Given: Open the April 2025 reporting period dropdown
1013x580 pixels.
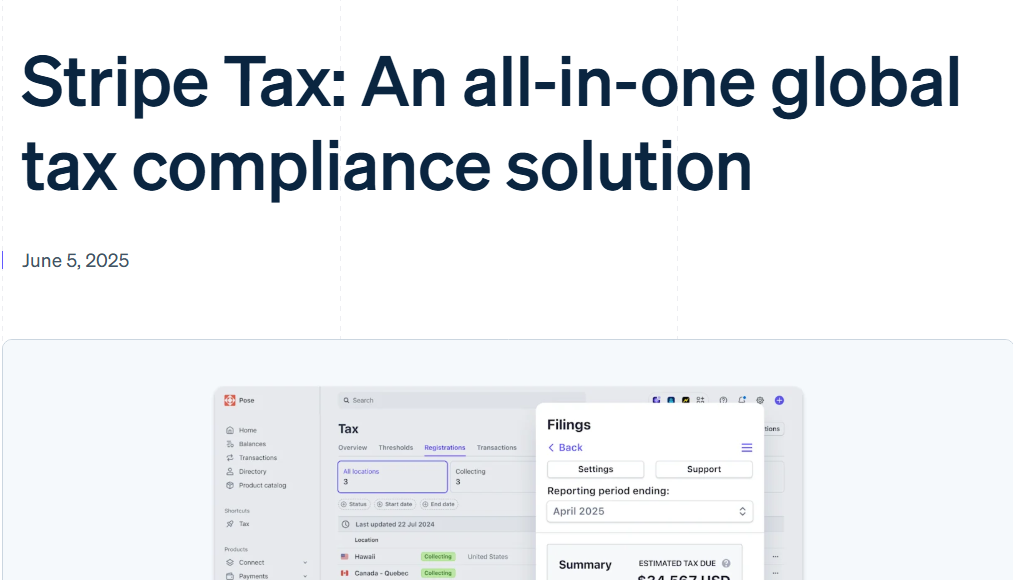Looking at the screenshot, I should (648, 511).
